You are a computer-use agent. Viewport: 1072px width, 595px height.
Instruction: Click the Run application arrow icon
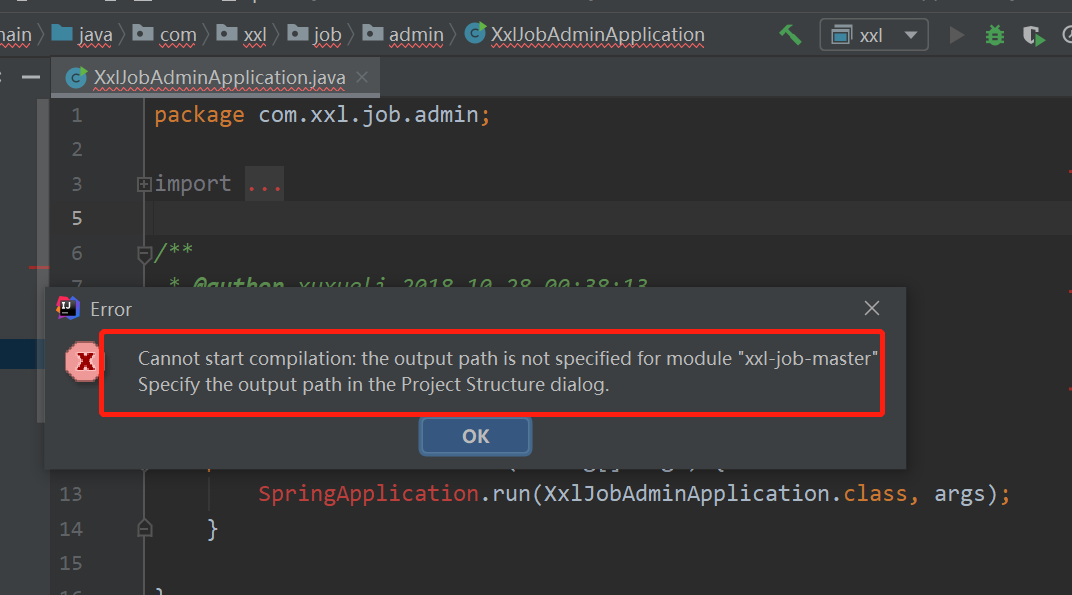956,34
